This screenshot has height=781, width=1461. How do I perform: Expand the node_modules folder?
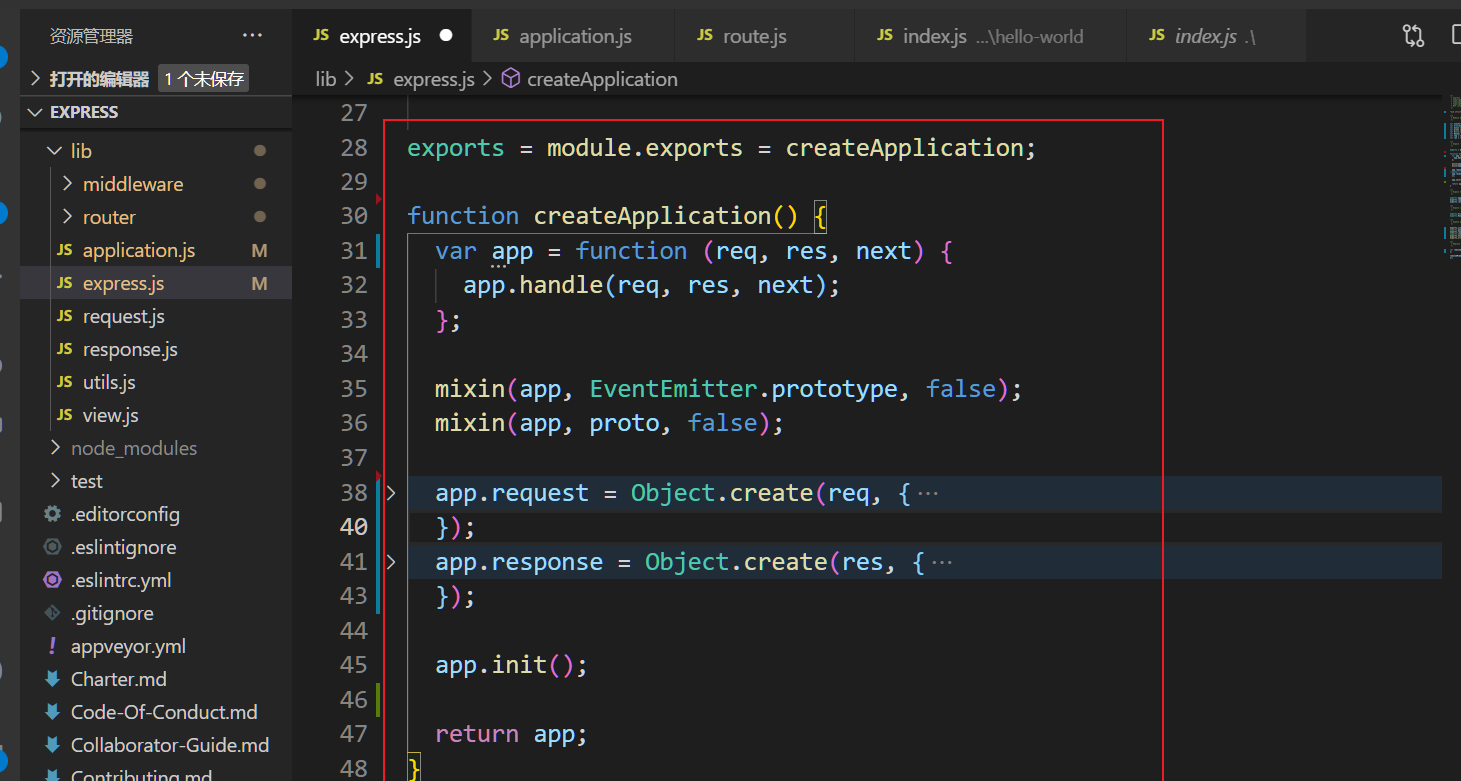pyautogui.click(x=133, y=448)
